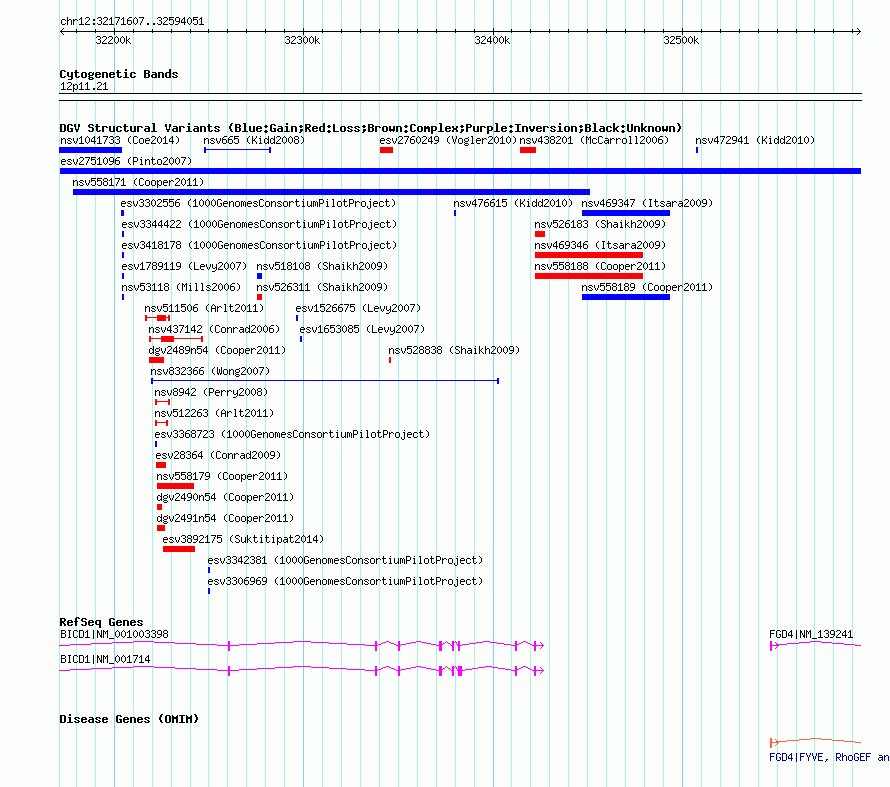Click esv2751096 (Pinto2007) label
The width and height of the screenshot is (890, 787).
[x=126, y=161]
